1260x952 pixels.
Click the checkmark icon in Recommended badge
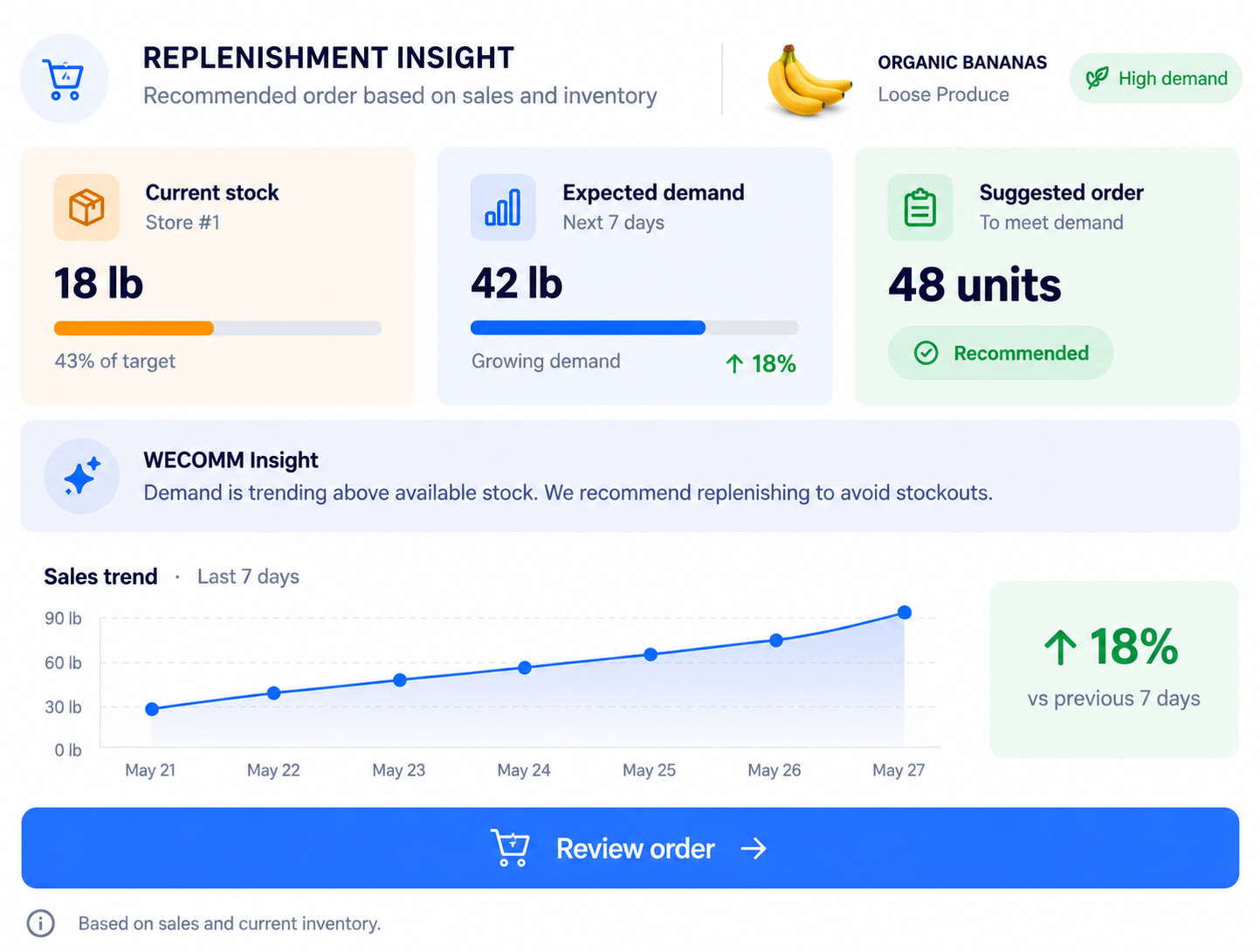click(926, 353)
